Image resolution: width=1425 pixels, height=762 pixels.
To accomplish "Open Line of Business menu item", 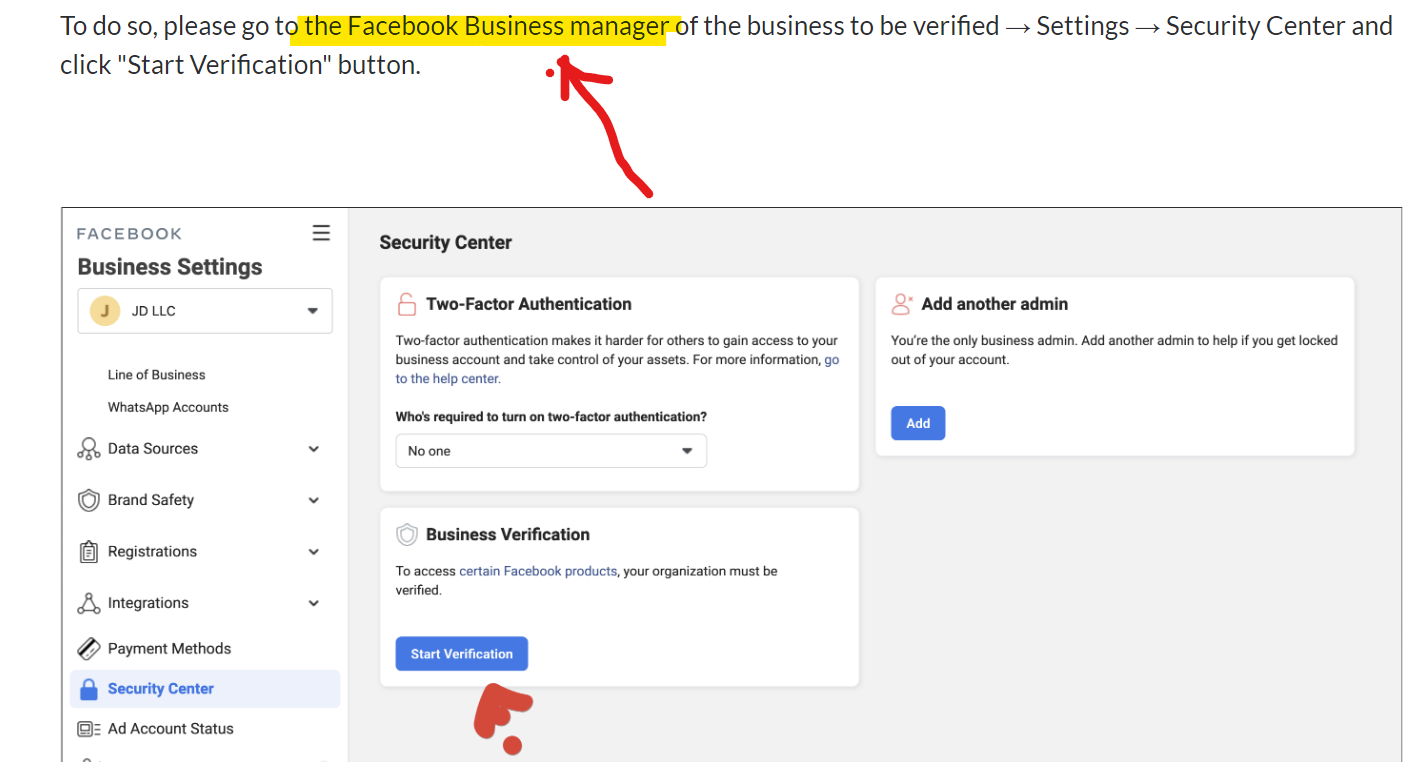I will coord(156,375).
